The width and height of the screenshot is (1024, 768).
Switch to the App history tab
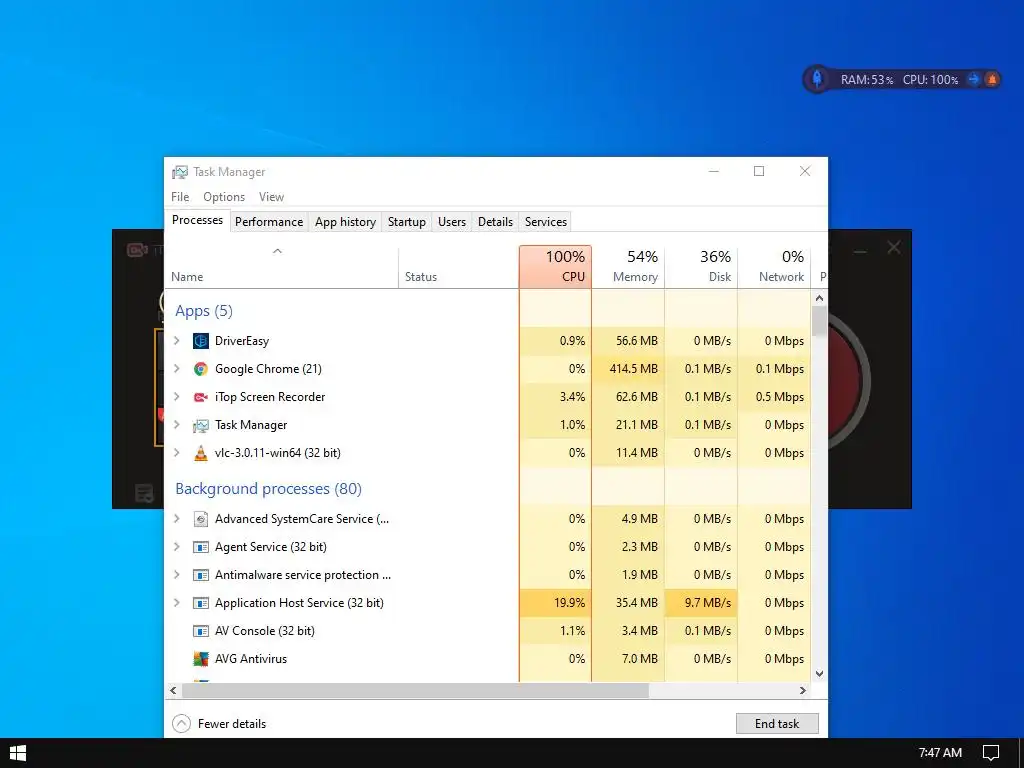click(345, 222)
